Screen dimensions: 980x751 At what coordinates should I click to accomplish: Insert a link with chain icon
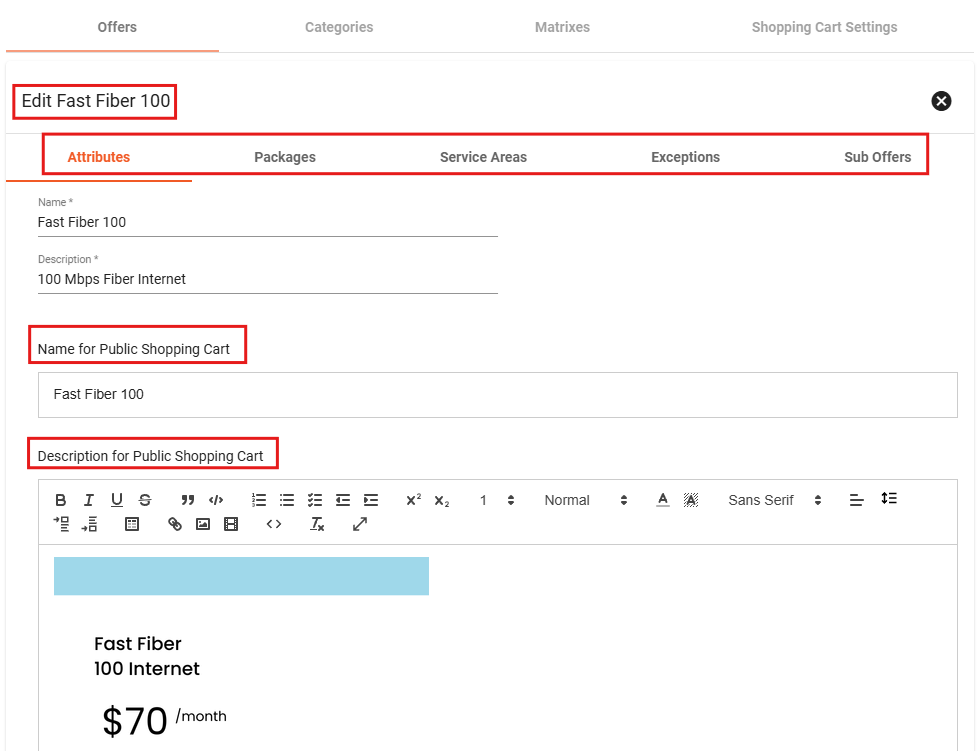[x=175, y=524]
